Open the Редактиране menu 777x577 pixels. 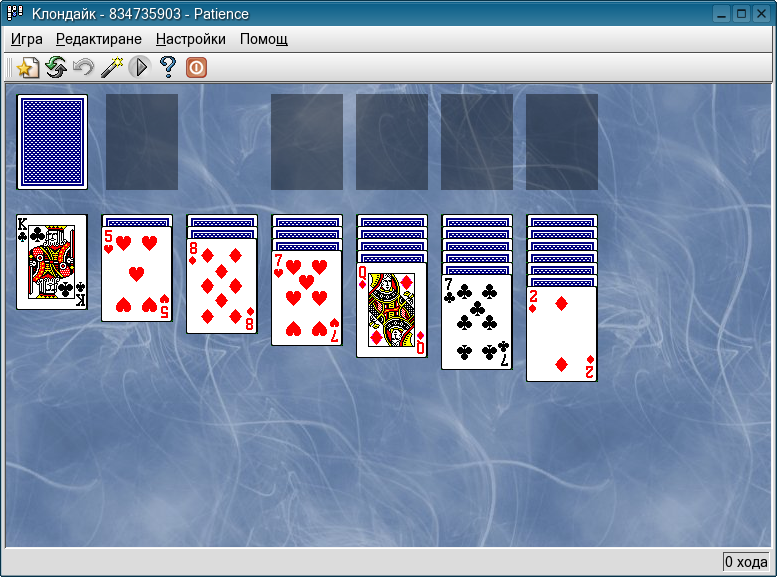(99, 40)
